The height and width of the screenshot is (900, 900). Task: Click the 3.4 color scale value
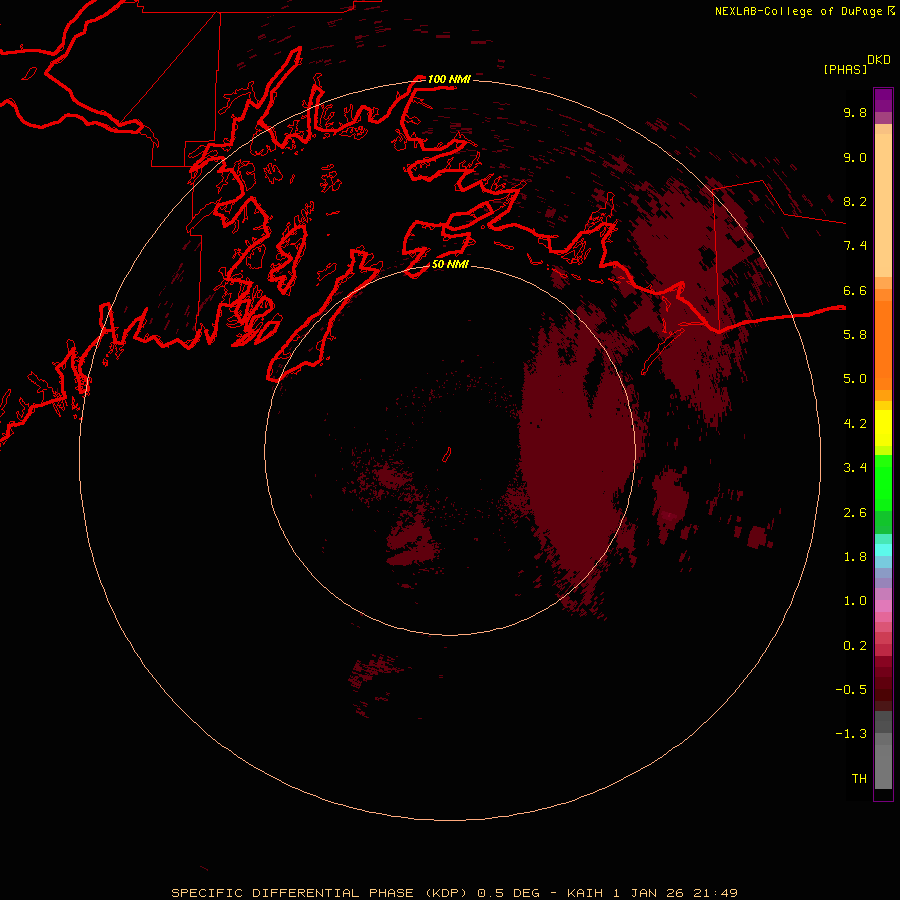point(855,468)
